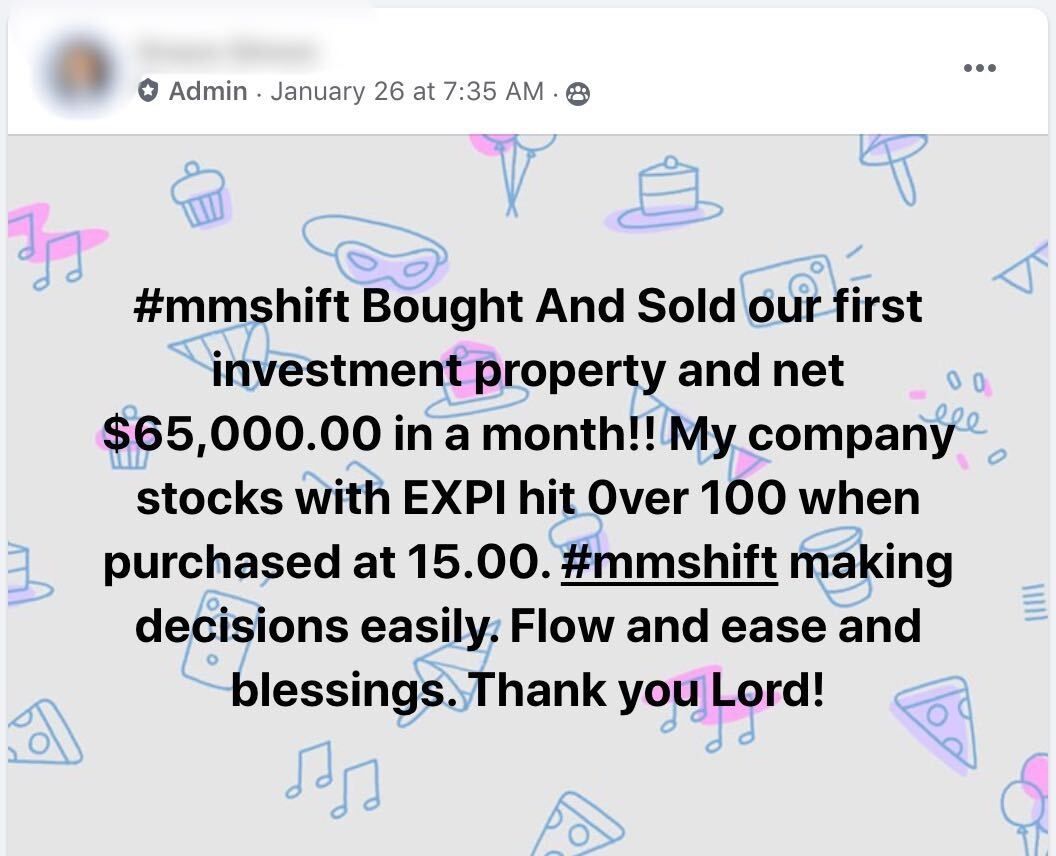Click the cupcake icon in the post background
Screen dimensions: 1056x856
[x=202, y=198]
